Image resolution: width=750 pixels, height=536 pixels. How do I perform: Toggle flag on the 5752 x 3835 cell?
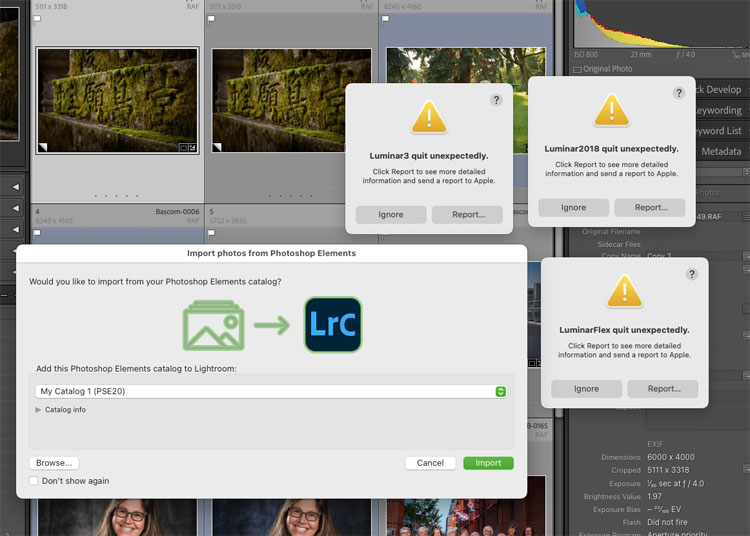[x=211, y=233]
